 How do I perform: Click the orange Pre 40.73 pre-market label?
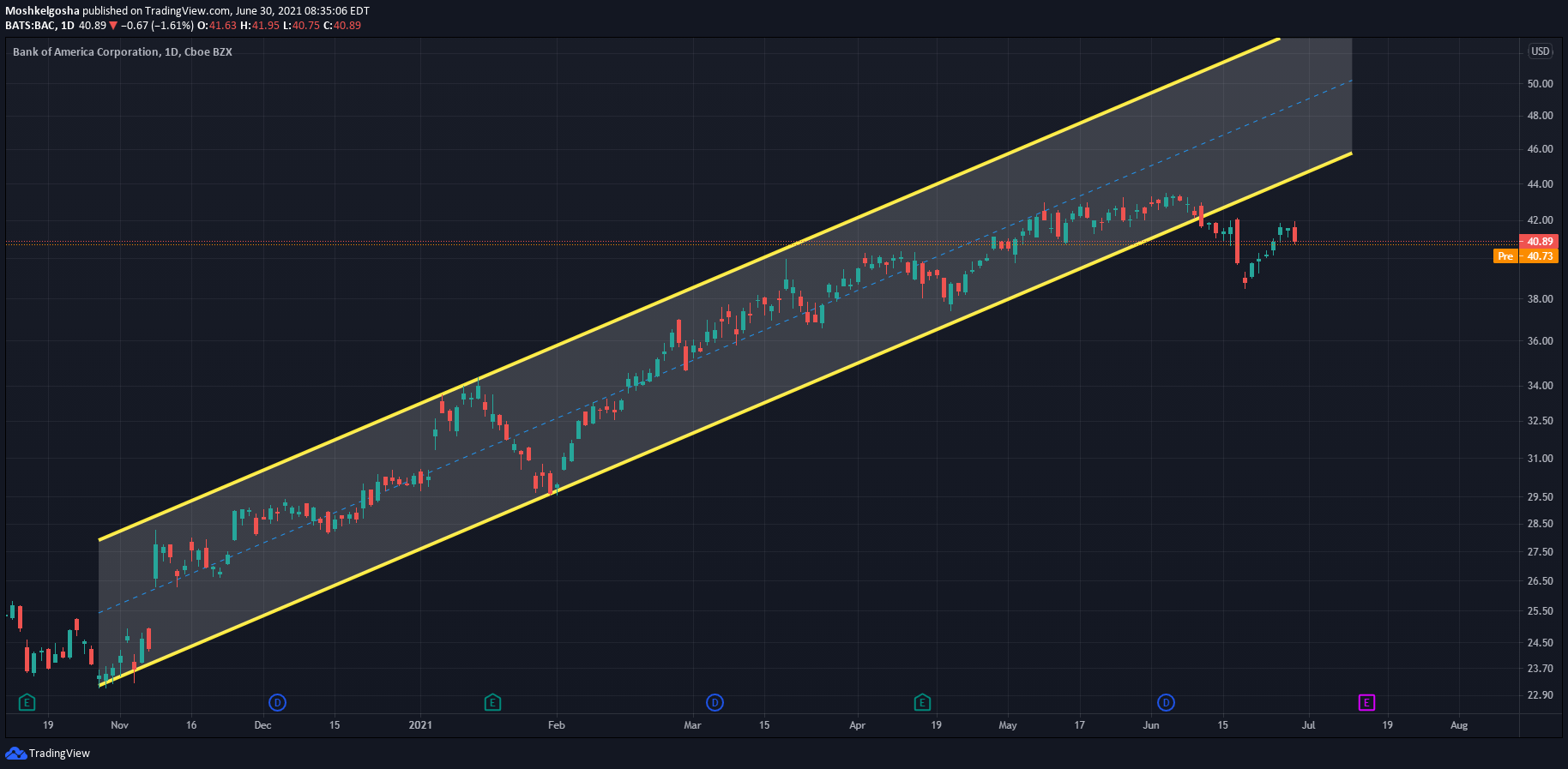pyautogui.click(x=1525, y=256)
